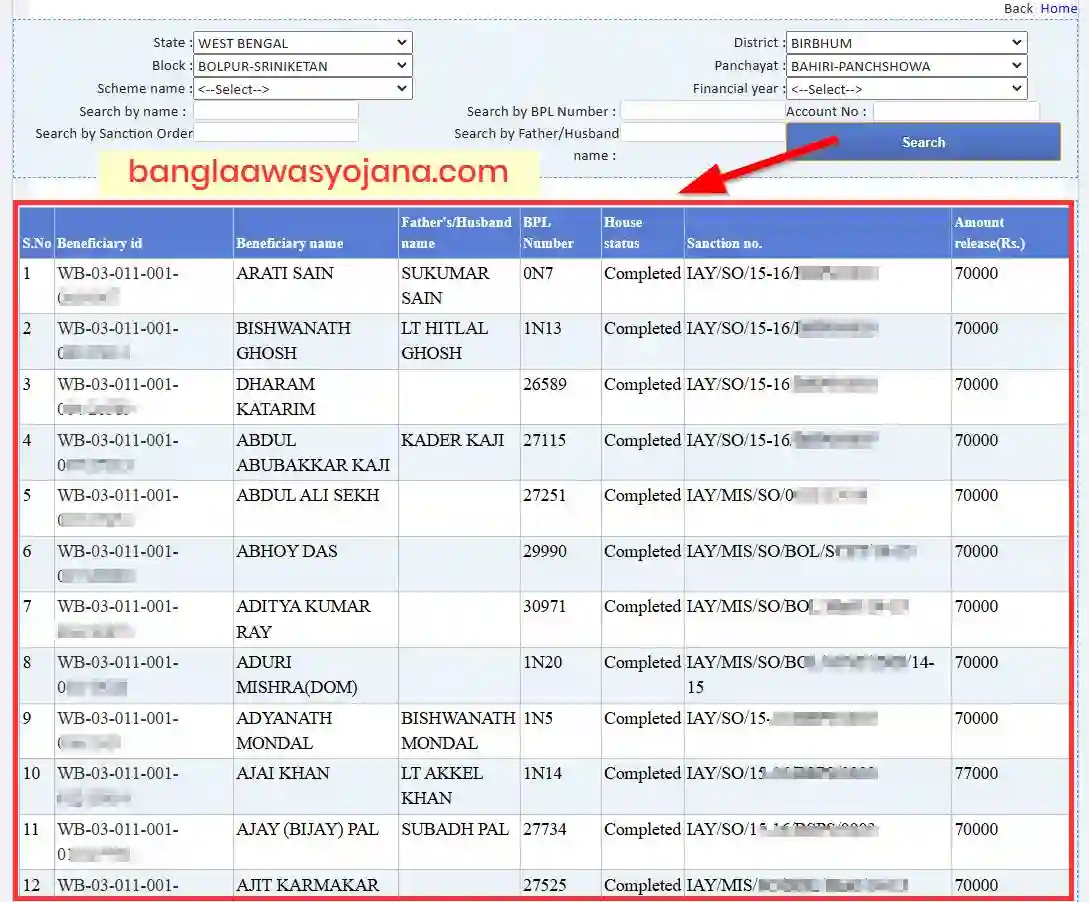The image size is (1089, 902).
Task: Select beneficiary name ADITYA KUMAR RAY
Action: (304, 619)
